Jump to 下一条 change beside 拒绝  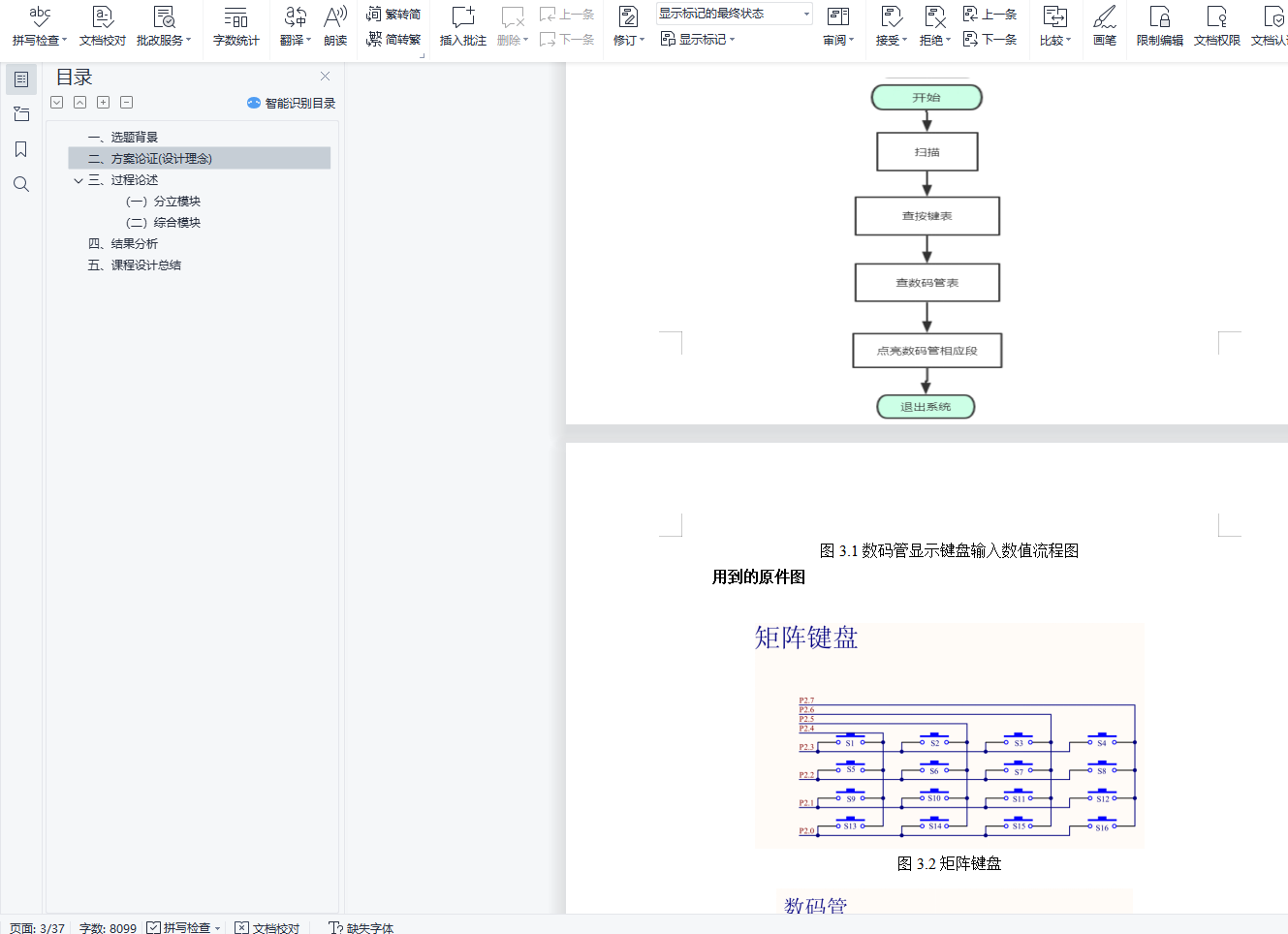[990, 40]
